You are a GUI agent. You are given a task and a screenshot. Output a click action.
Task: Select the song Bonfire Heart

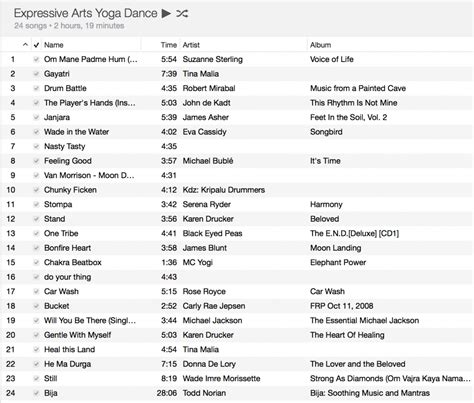pos(67,248)
